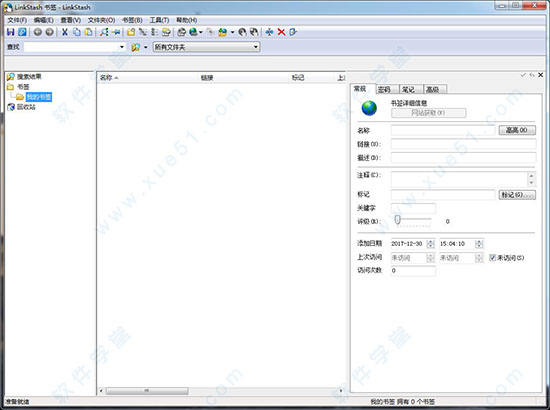The height and width of the screenshot is (410, 550).
Task: Click the 添加日期 date spinner
Action: [430, 244]
